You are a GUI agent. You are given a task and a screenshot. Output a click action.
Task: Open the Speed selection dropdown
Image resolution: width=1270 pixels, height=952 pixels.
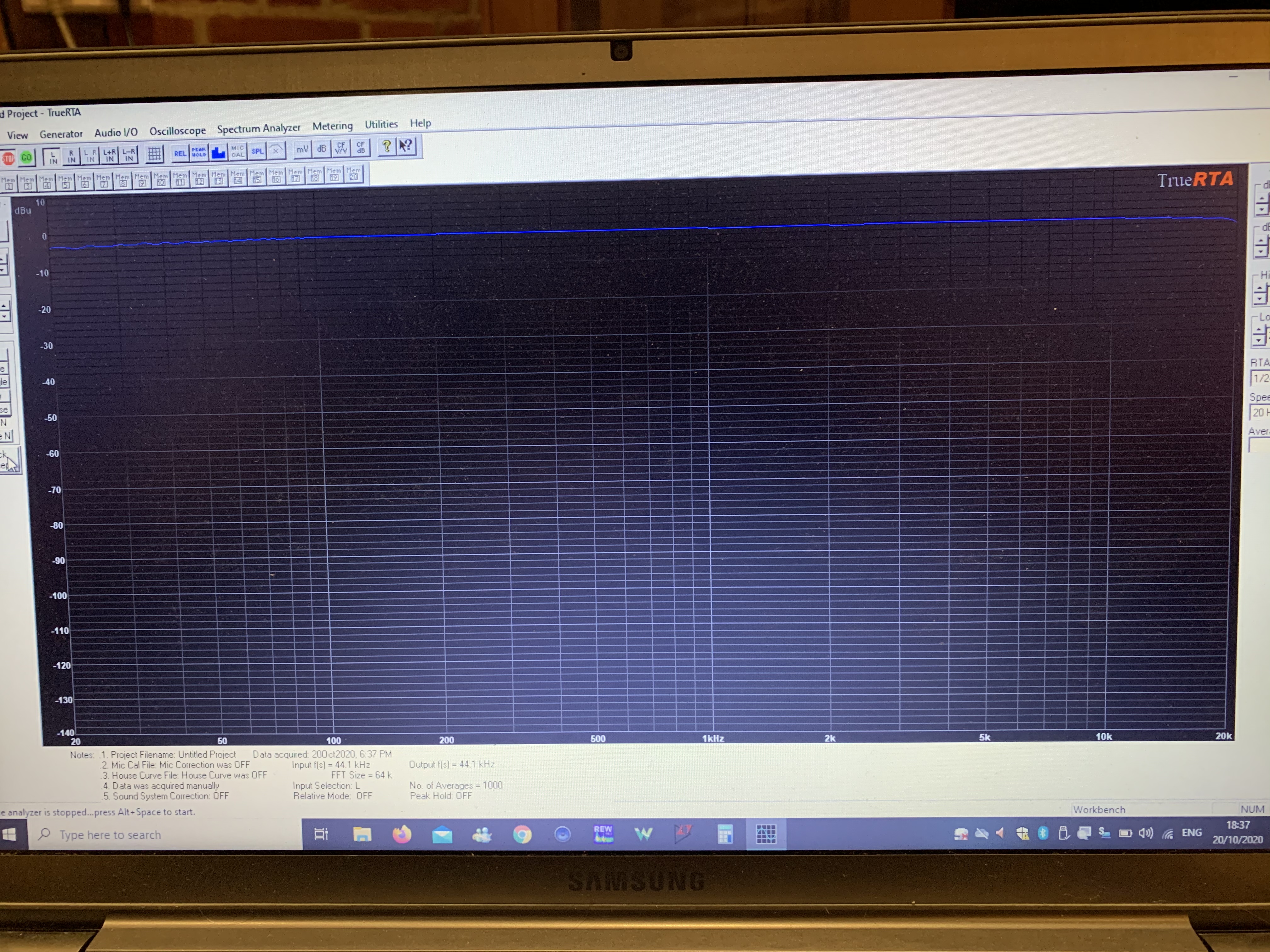click(x=1260, y=412)
